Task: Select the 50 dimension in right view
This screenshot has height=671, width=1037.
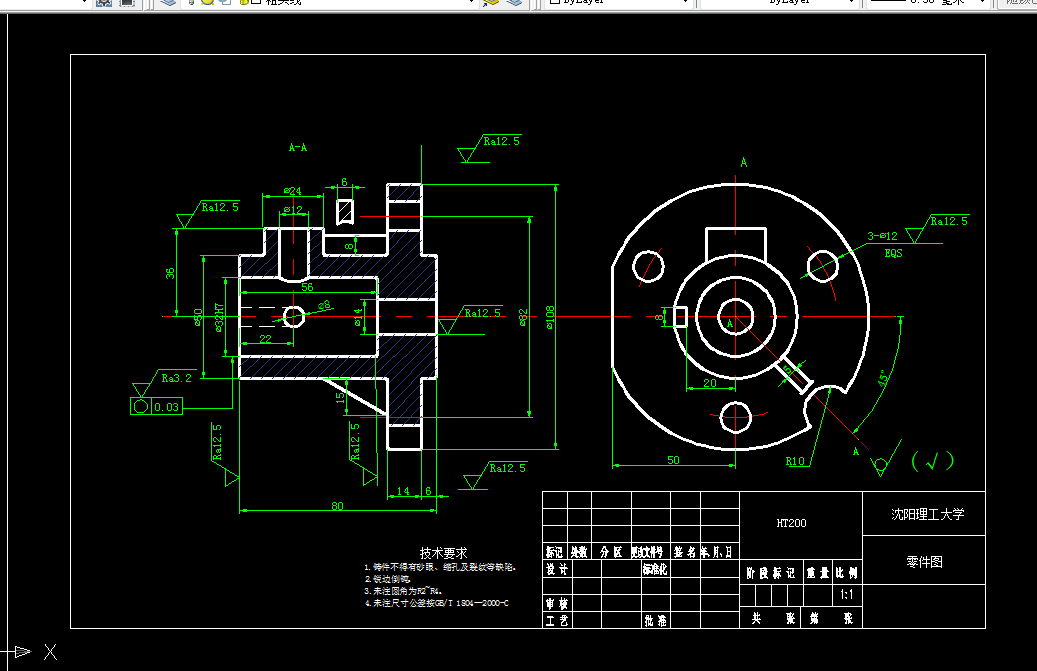Action: [673, 460]
